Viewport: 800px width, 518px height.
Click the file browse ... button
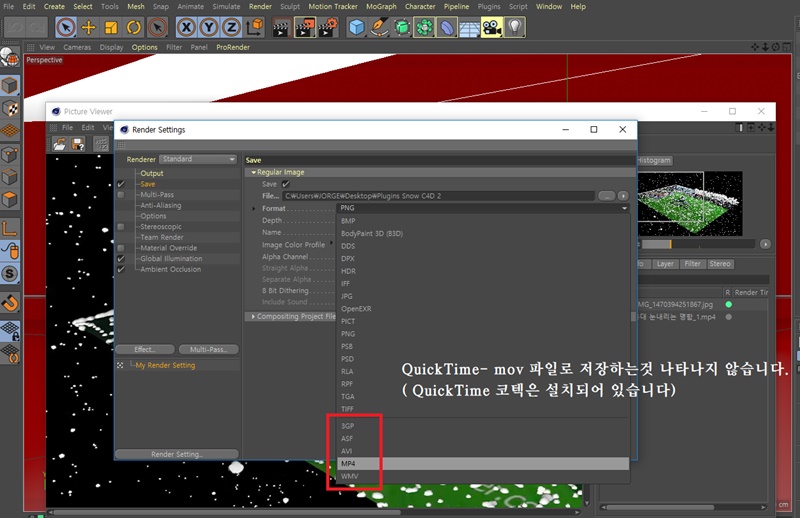coord(607,196)
